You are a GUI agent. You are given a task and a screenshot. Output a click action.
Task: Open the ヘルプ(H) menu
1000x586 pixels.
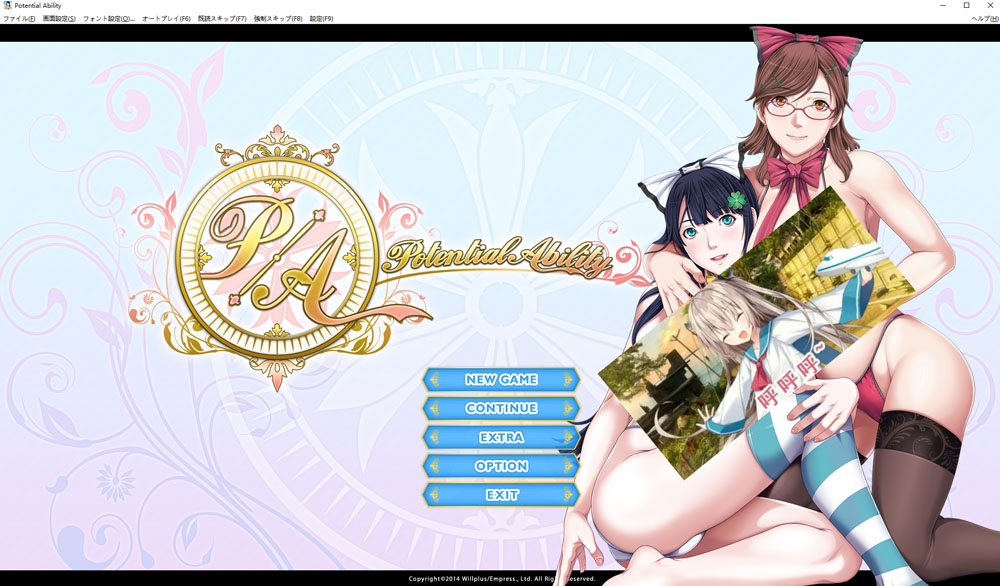[985, 18]
